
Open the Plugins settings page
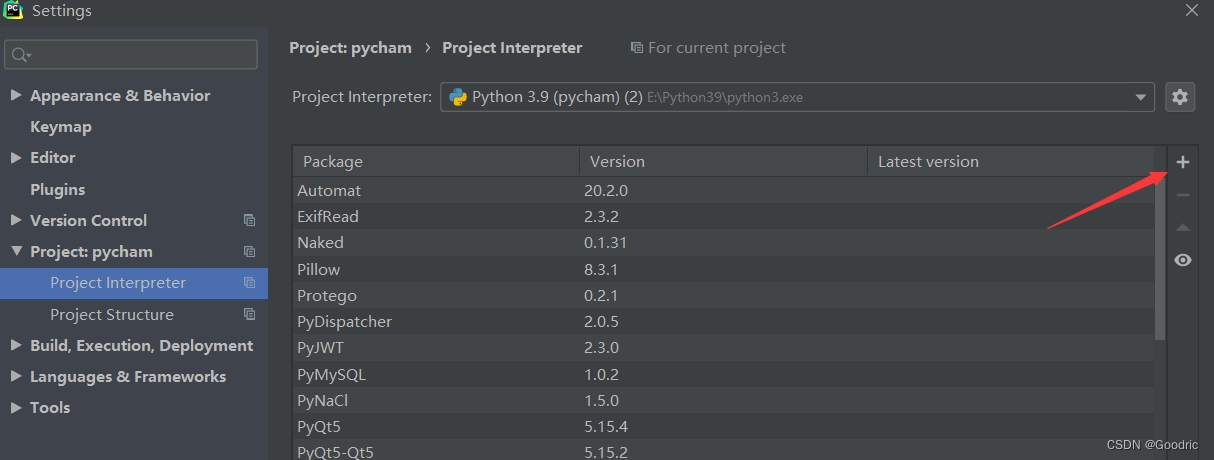(57, 189)
